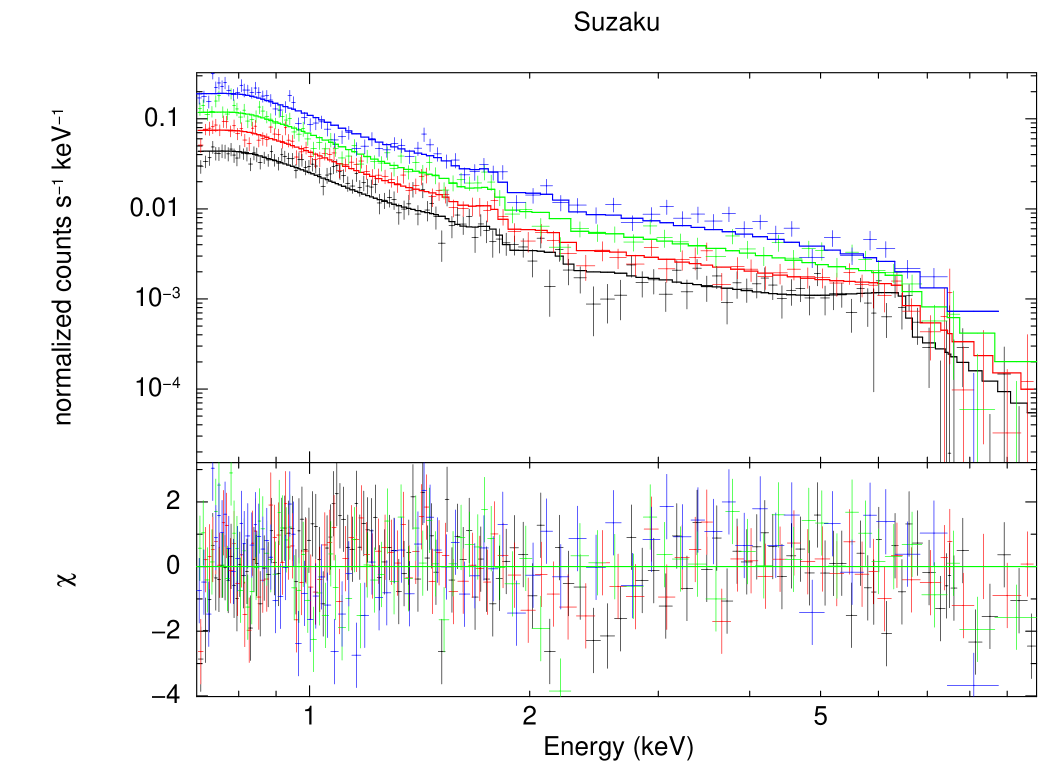Click the Energy (keV) x-axis label
The image size is (1039, 761).
pos(618,747)
